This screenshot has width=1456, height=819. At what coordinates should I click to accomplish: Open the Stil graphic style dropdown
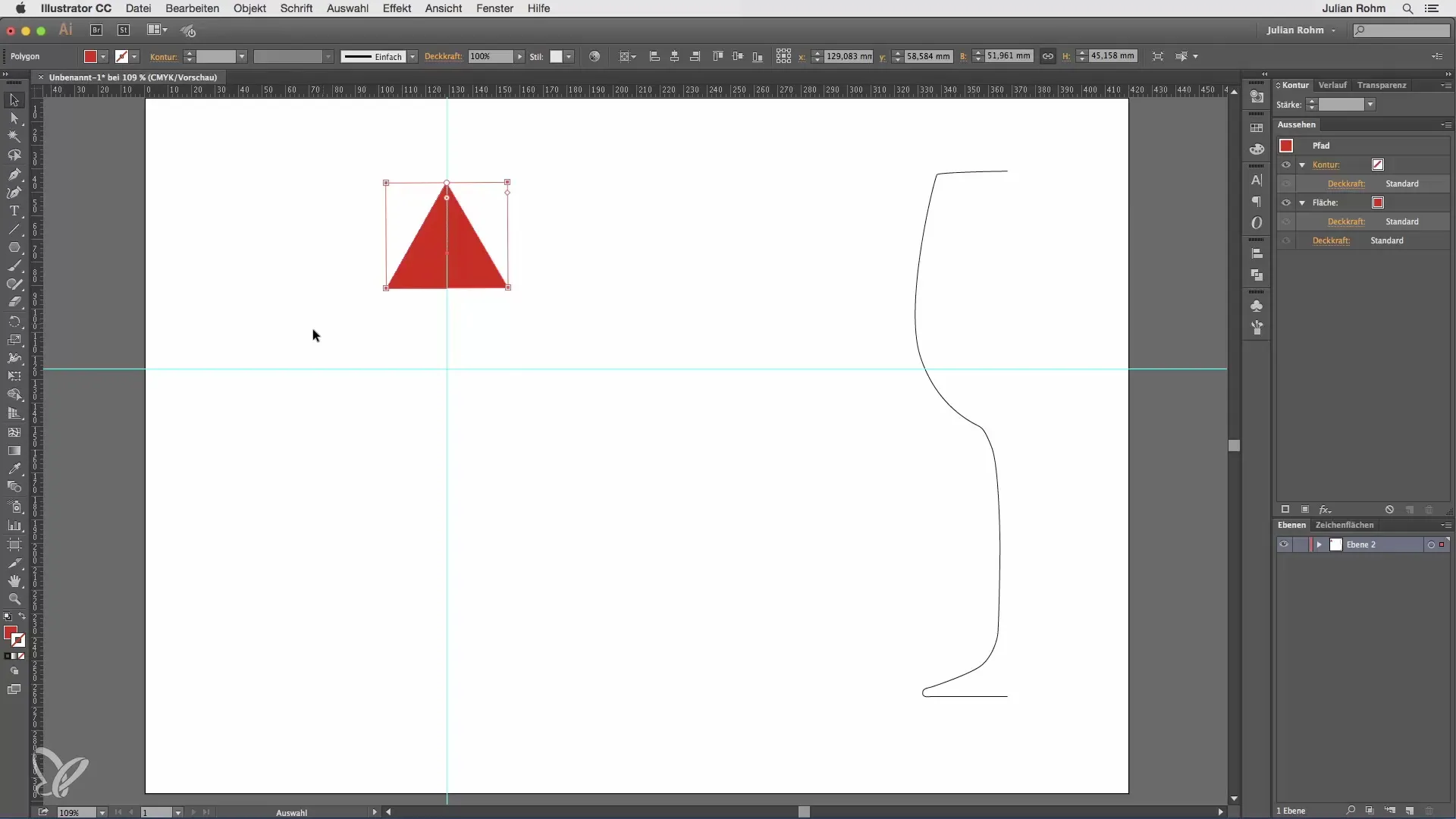(569, 57)
